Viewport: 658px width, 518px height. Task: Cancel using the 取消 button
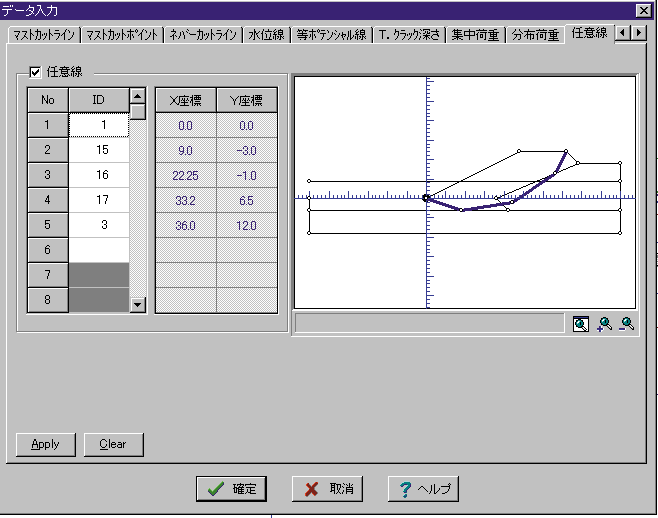click(328, 489)
